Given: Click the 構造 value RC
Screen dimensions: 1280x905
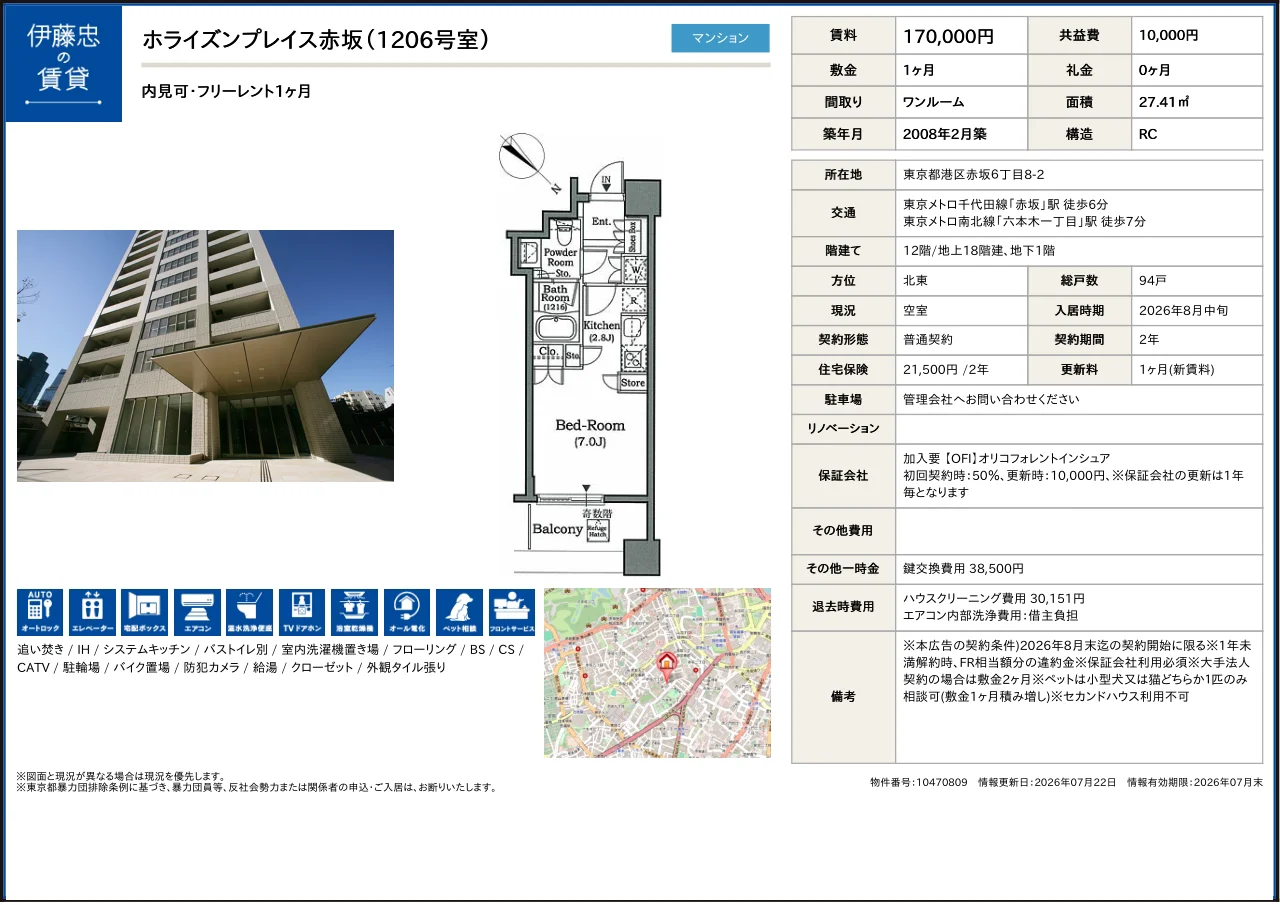Looking at the screenshot, I should [x=1148, y=134].
